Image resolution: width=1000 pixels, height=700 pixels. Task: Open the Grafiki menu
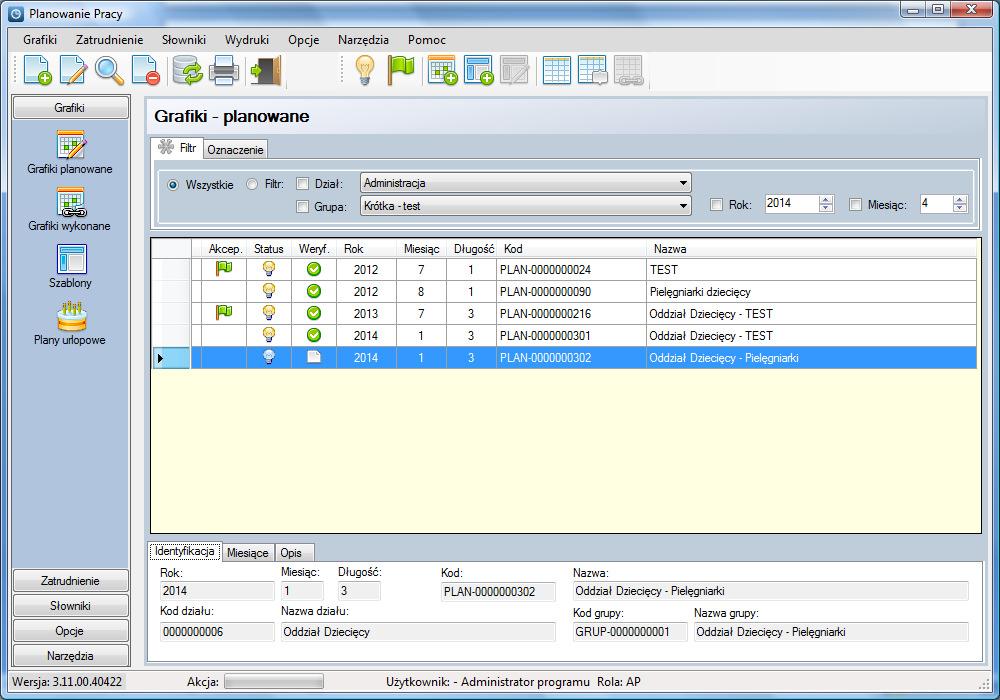[40, 40]
